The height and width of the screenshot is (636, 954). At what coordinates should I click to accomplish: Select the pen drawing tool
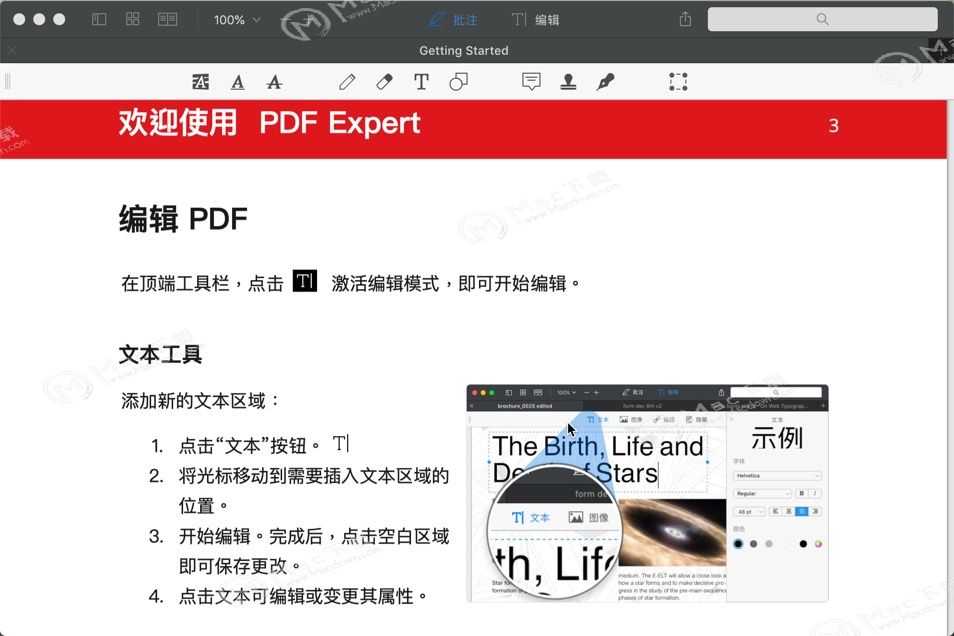pos(347,82)
